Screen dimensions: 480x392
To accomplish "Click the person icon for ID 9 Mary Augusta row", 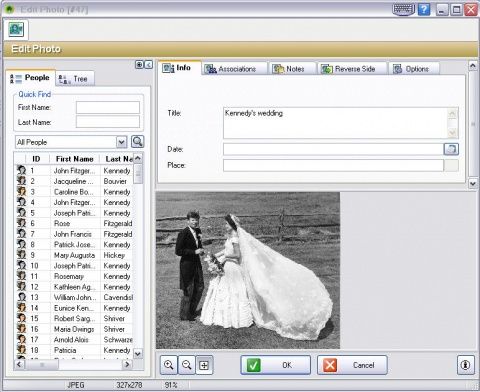I will click(21, 255).
